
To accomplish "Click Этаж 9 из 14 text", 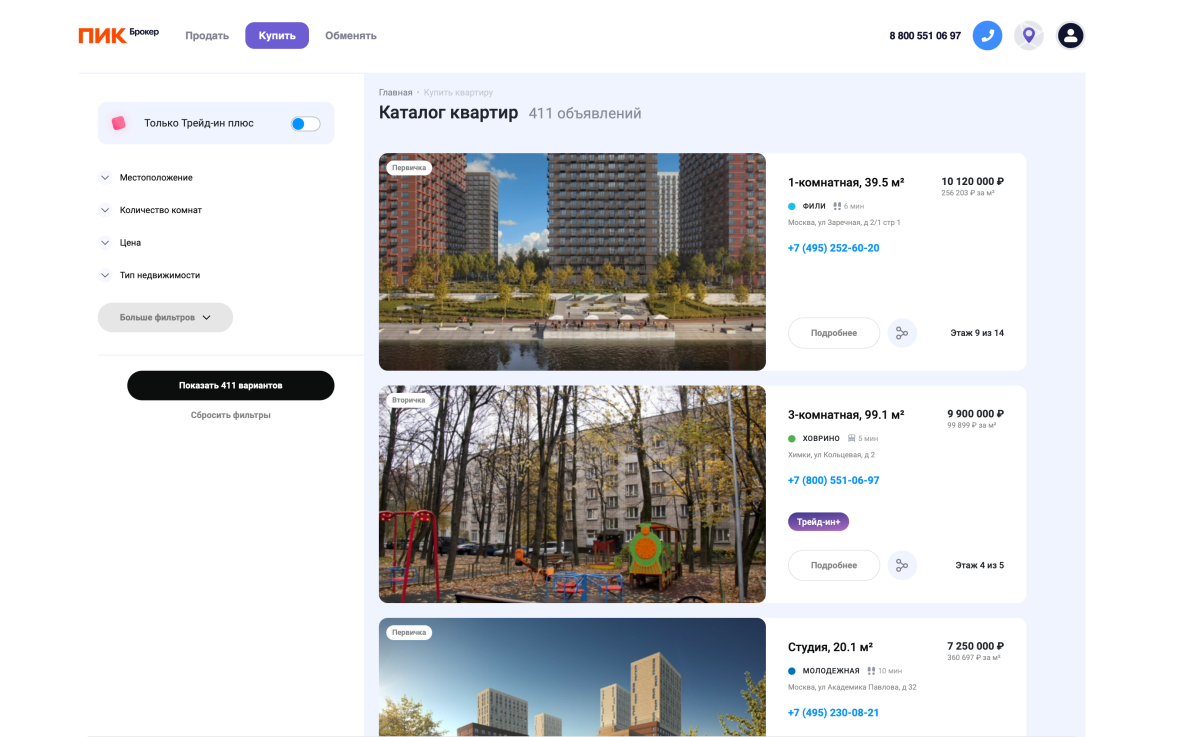I will pos(977,333).
